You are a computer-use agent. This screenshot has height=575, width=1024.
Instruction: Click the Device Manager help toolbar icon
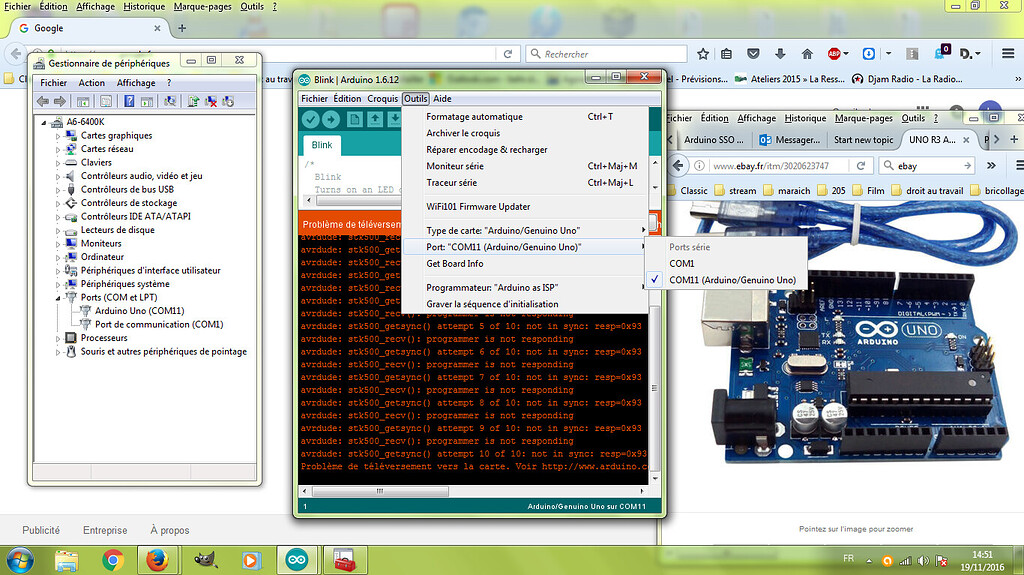pos(129,101)
